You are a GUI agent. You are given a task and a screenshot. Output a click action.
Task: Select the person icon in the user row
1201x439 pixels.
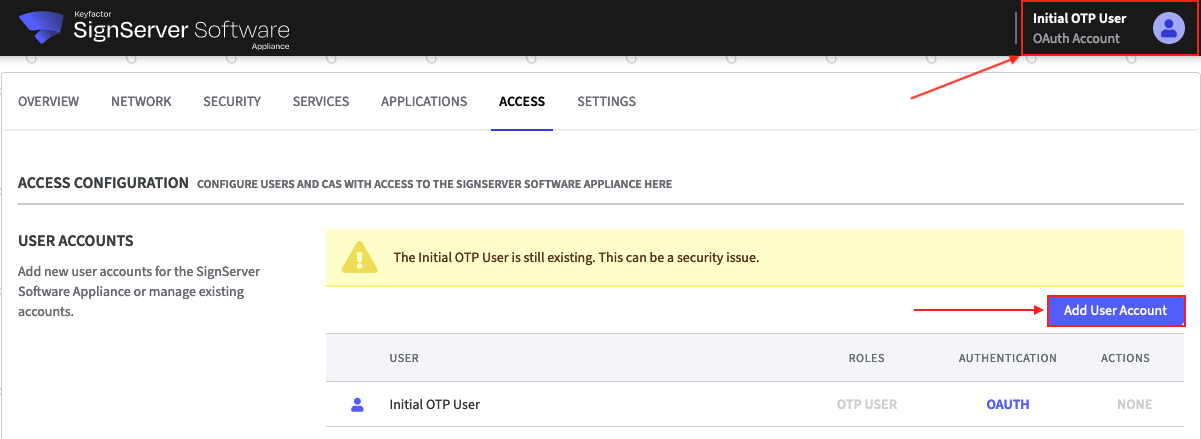point(357,405)
